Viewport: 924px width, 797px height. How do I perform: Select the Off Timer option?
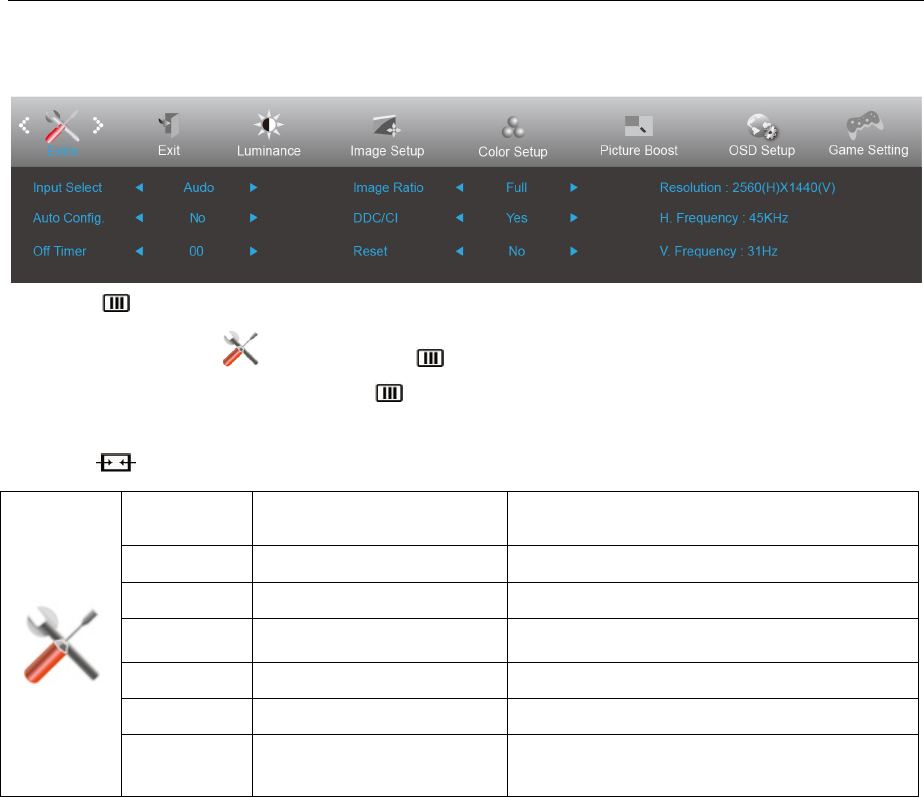[60, 251]
